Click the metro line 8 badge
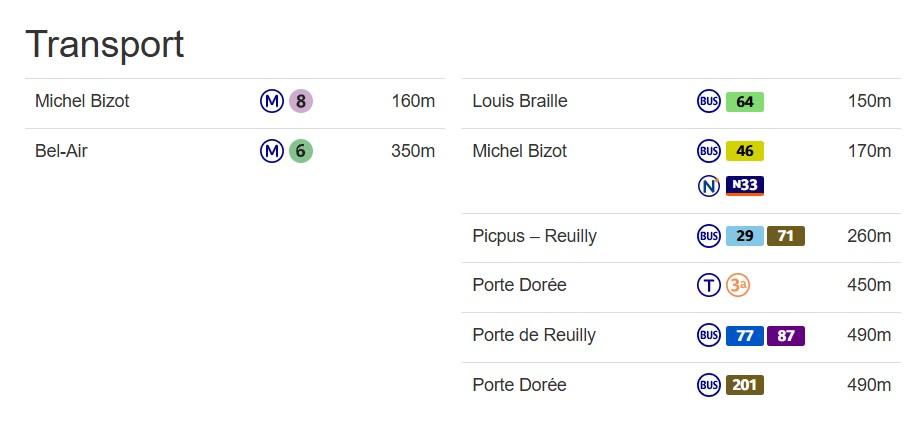914x428 pixels. 301,101
